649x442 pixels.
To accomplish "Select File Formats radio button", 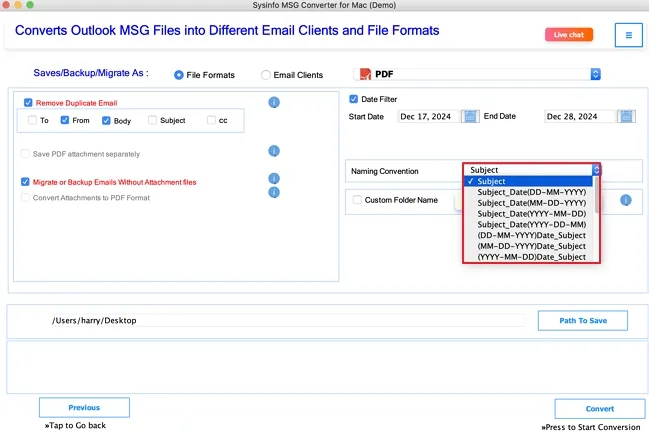I will 179,75.
